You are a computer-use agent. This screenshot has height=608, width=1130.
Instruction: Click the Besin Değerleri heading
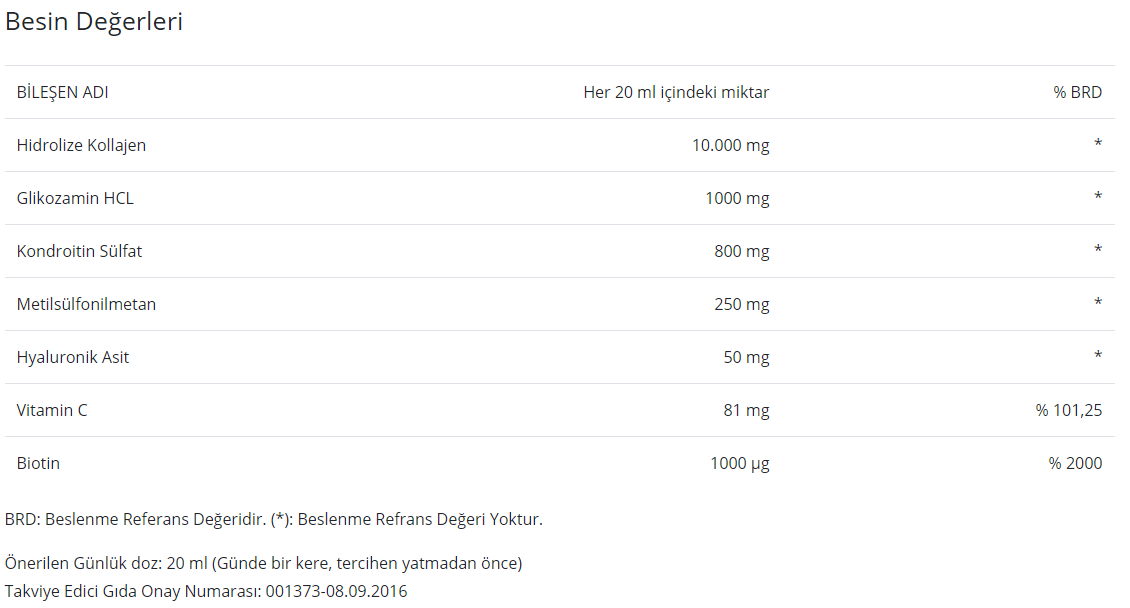point(94,22)
